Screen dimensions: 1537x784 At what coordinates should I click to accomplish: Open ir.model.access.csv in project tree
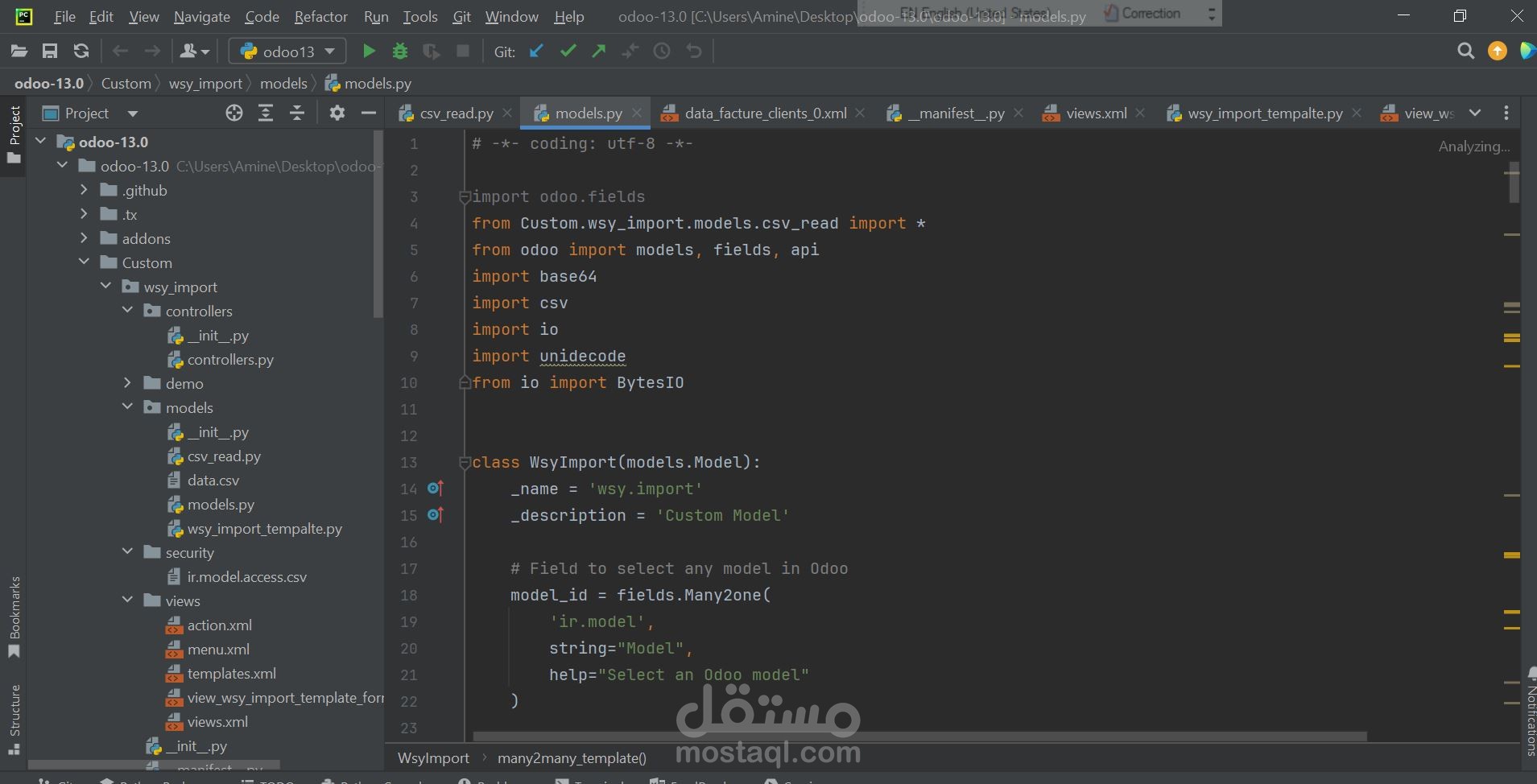(246, 577)
